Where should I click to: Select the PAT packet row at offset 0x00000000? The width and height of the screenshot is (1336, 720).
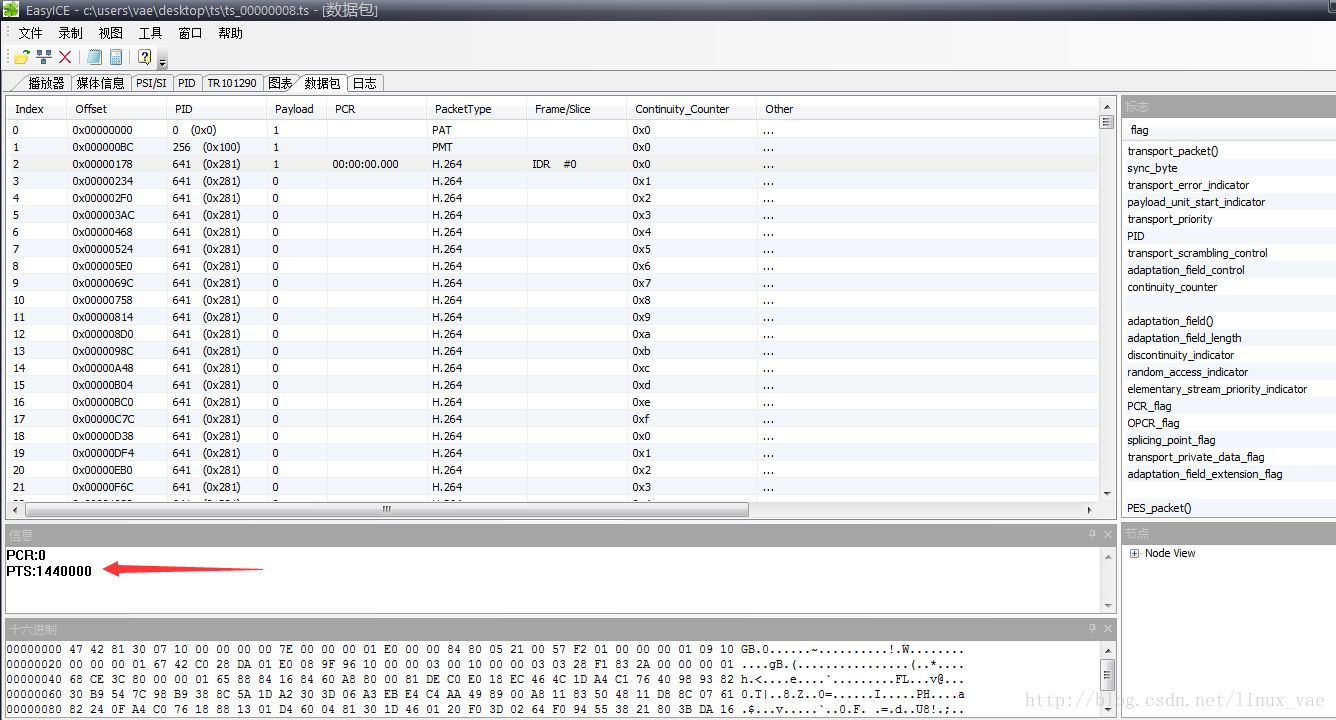tap(553, 130)
